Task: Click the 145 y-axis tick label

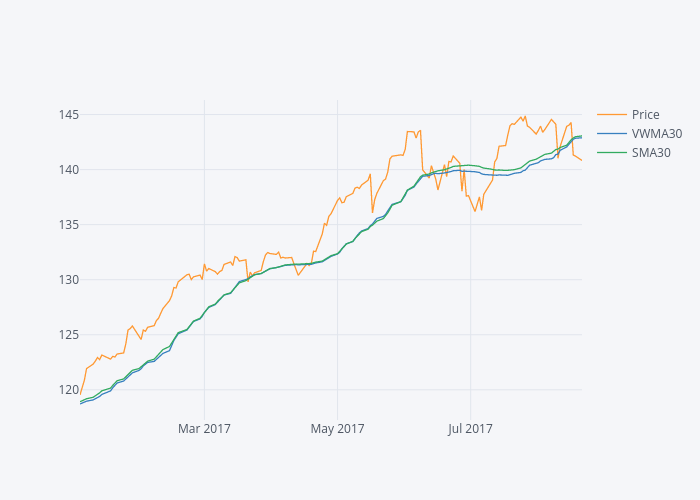Action: point(68,114)
